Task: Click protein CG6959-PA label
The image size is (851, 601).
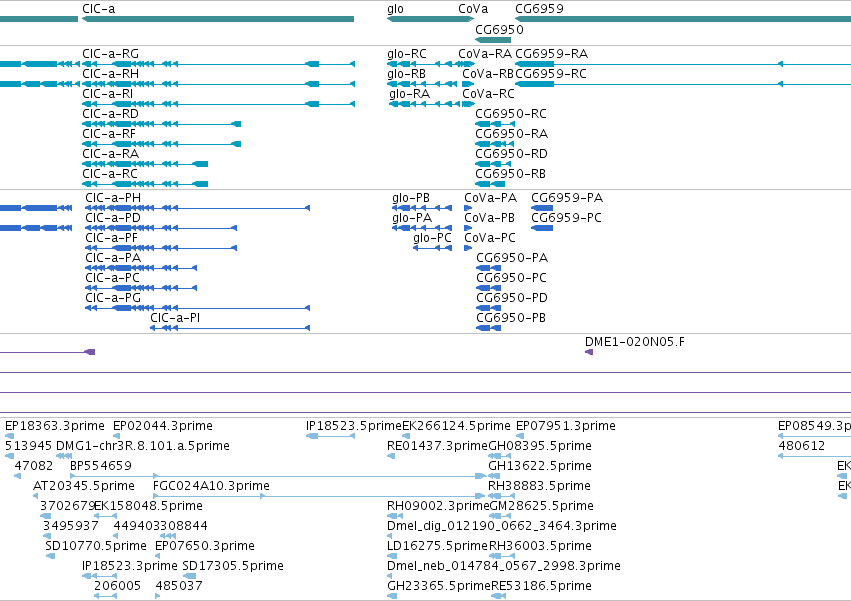Action: point(567,198)
